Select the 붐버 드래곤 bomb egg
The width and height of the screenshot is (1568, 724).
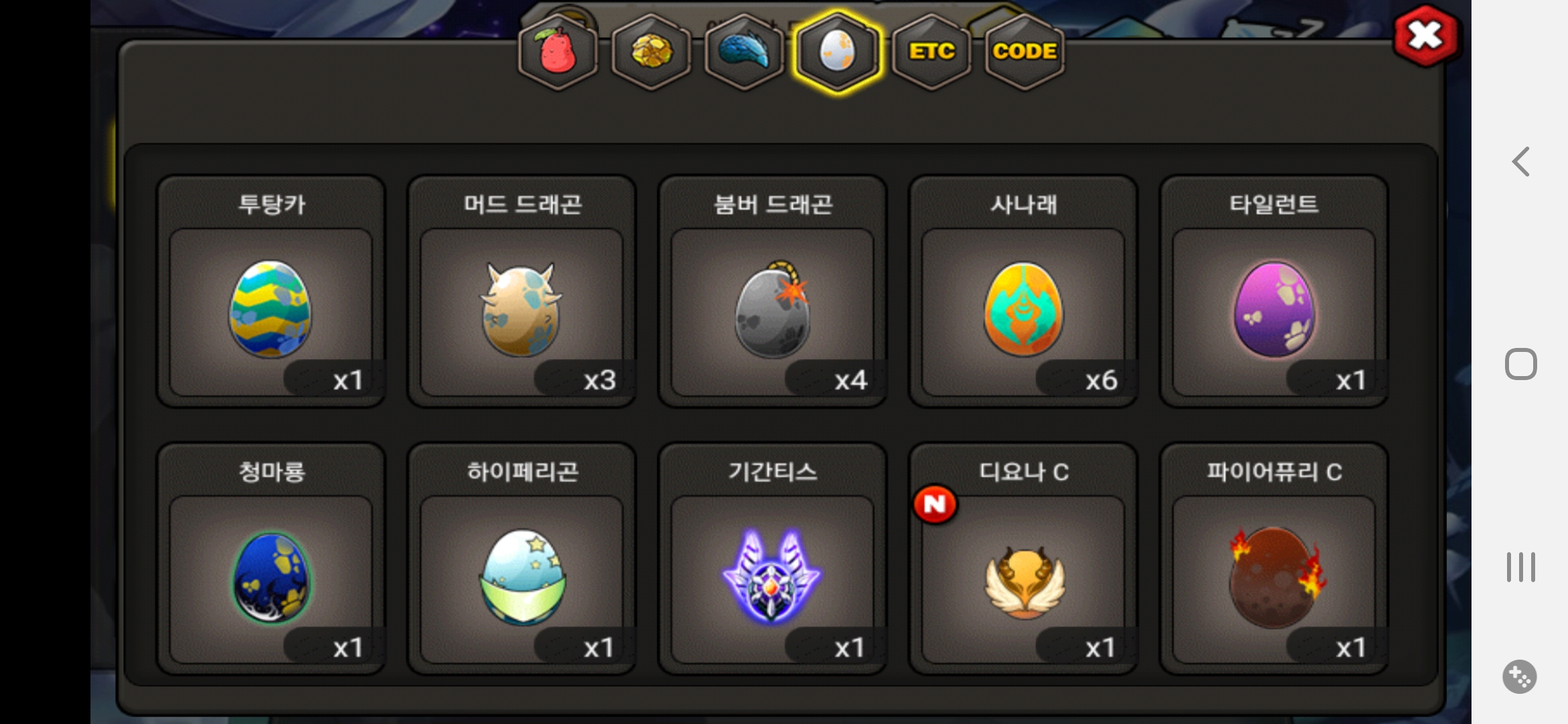[x=772, y=292]
